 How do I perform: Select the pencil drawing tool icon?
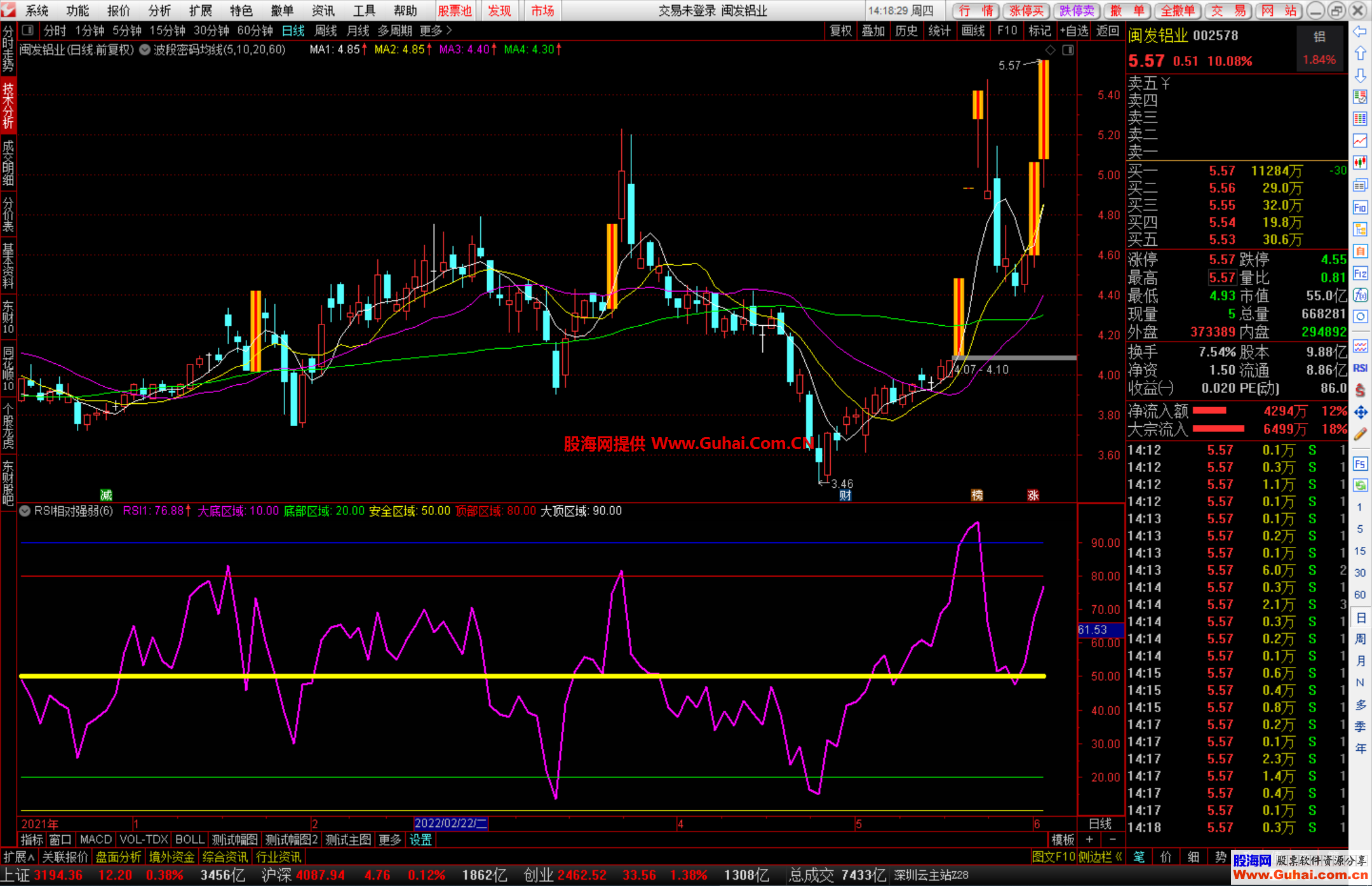point(1360,434)
